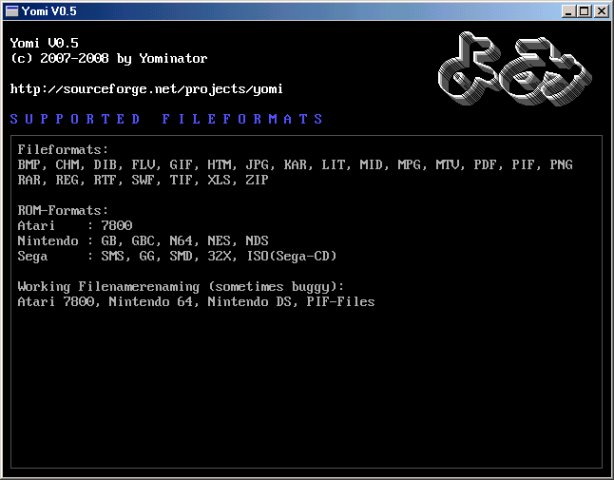Select the PDF entry in fileformats
Viewport: 614px width, 480px height.
click(485, 165)
